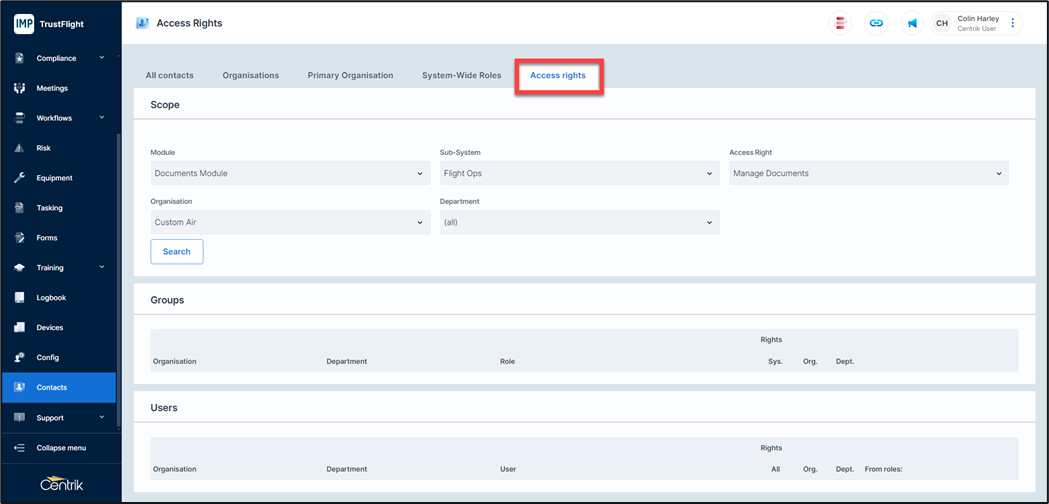Open the Access Right dropdown

[868, 173]
